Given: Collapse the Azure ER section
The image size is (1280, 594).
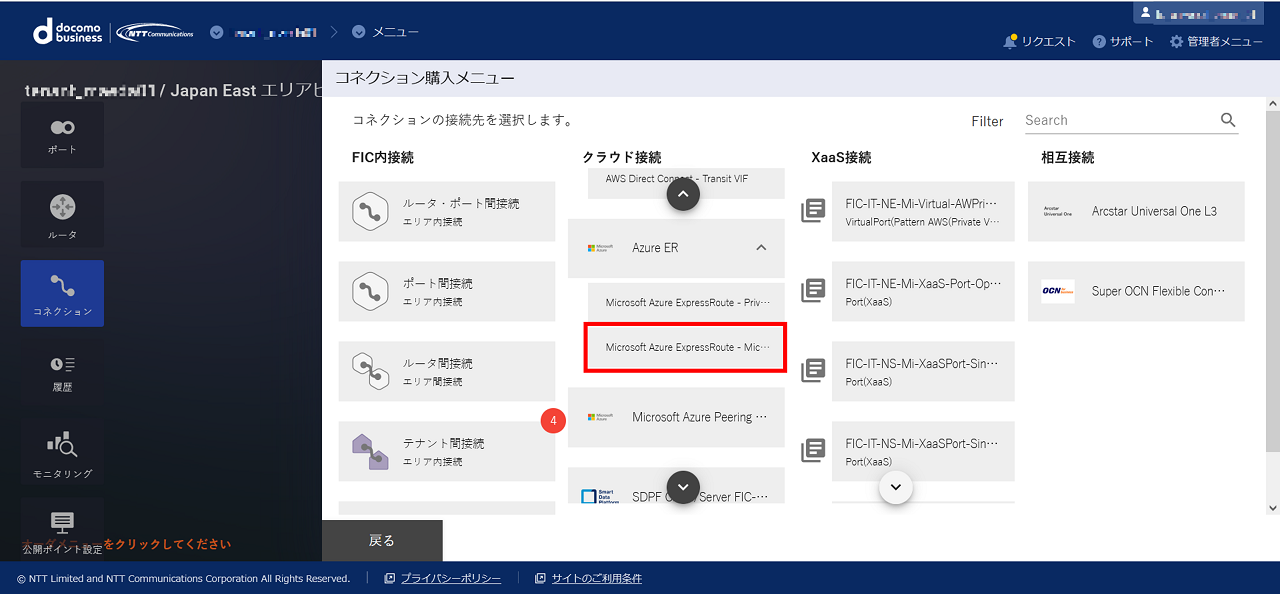Looking at the screenshot, I should coord(761,248).
